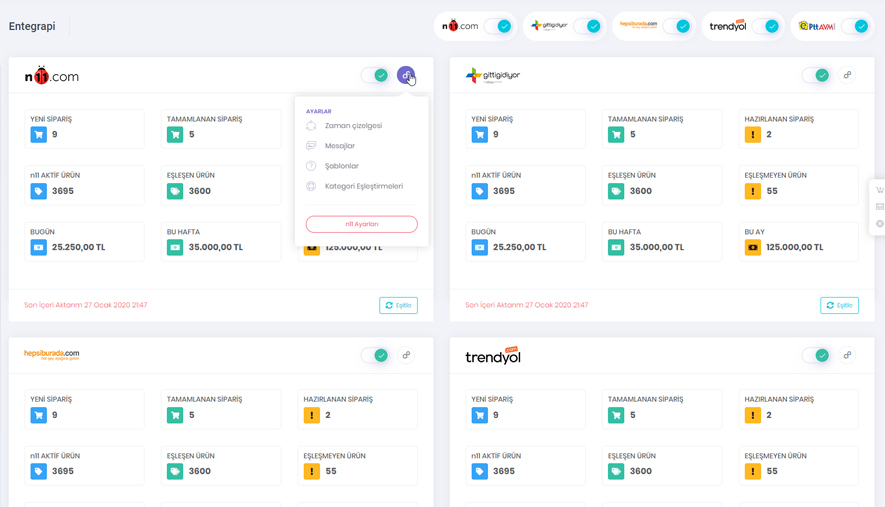Click the Eşleşen Ürün tag icon in n11 card
Screen dimensions: 885x507
click(175, 191)
